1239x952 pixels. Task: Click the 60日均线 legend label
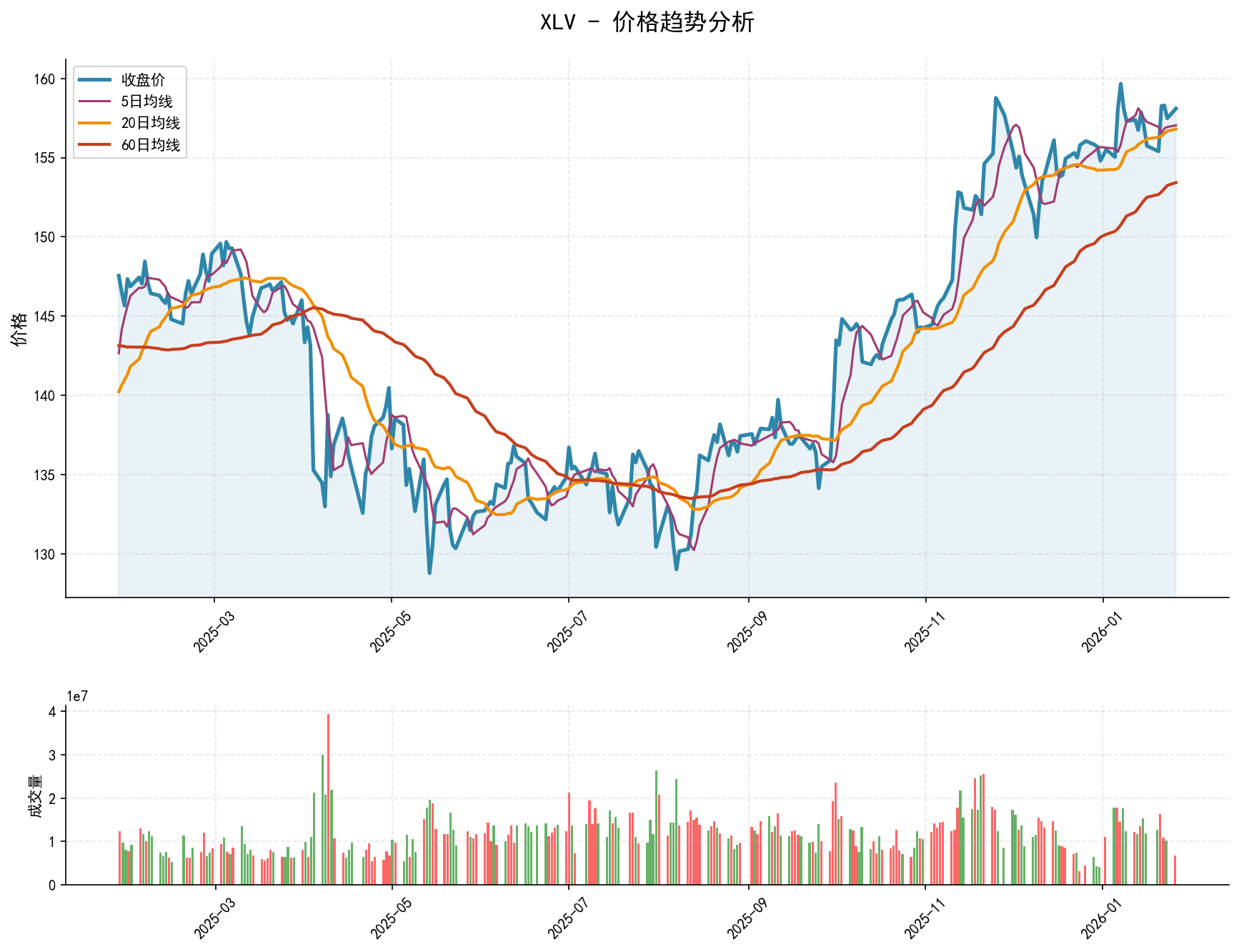150,145
